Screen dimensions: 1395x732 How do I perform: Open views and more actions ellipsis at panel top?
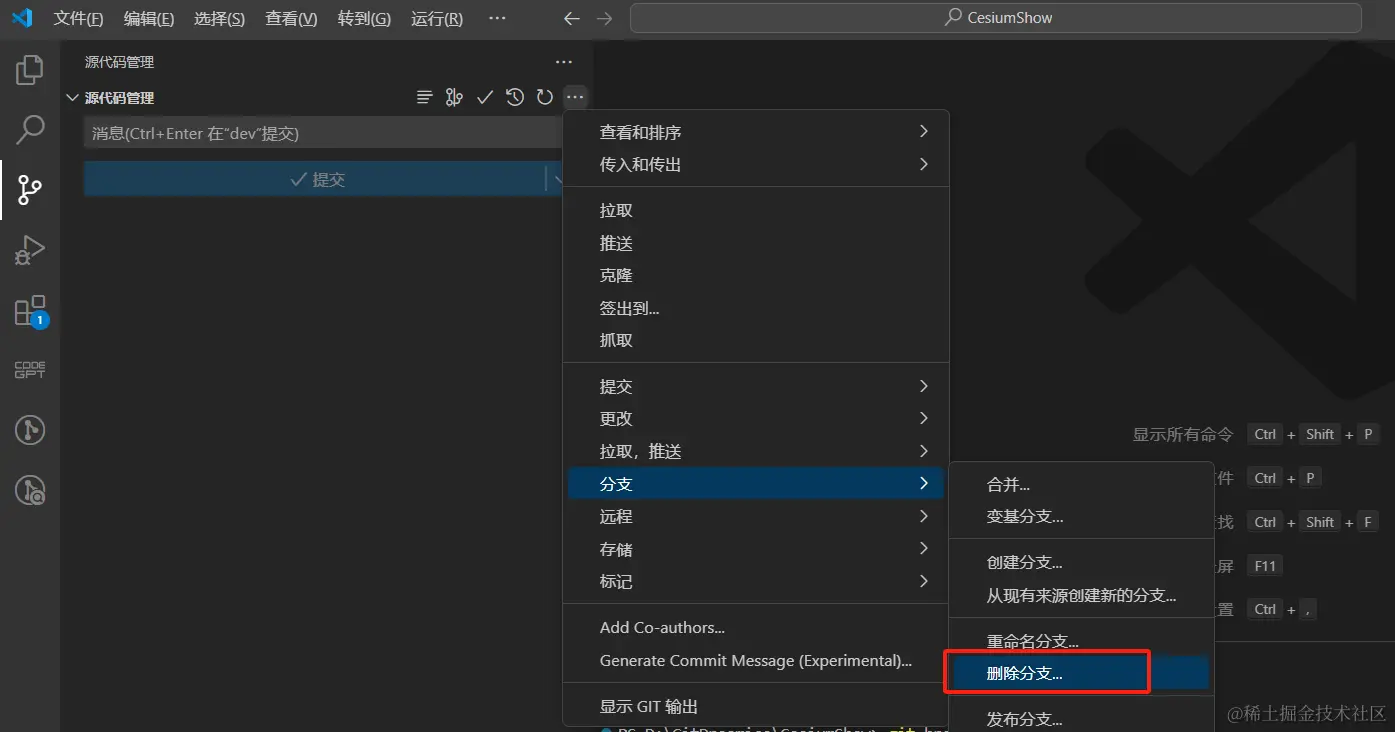point(564,62)
